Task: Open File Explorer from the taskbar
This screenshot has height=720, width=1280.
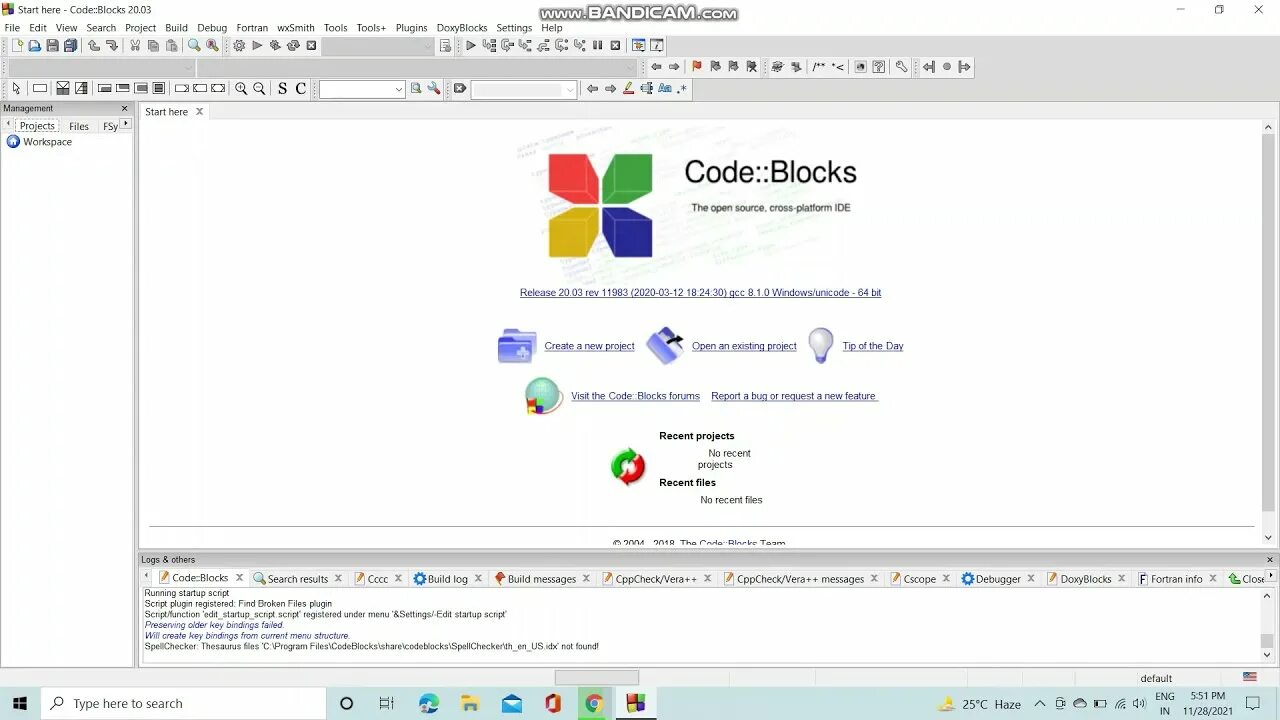Action: click(x=470, y=704)
